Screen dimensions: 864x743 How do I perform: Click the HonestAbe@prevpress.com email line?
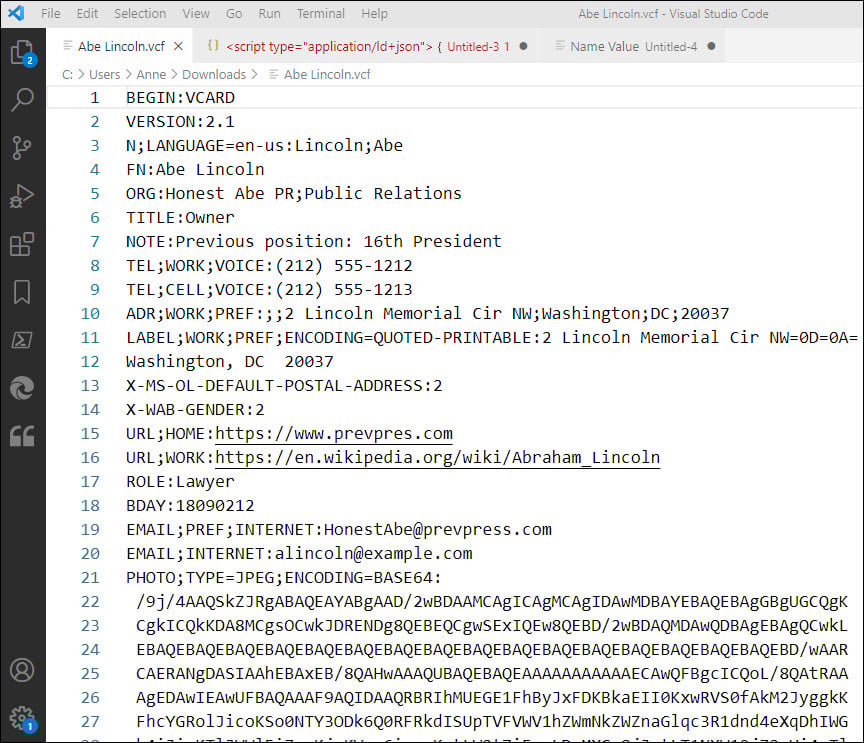click(x=339, y=530)
